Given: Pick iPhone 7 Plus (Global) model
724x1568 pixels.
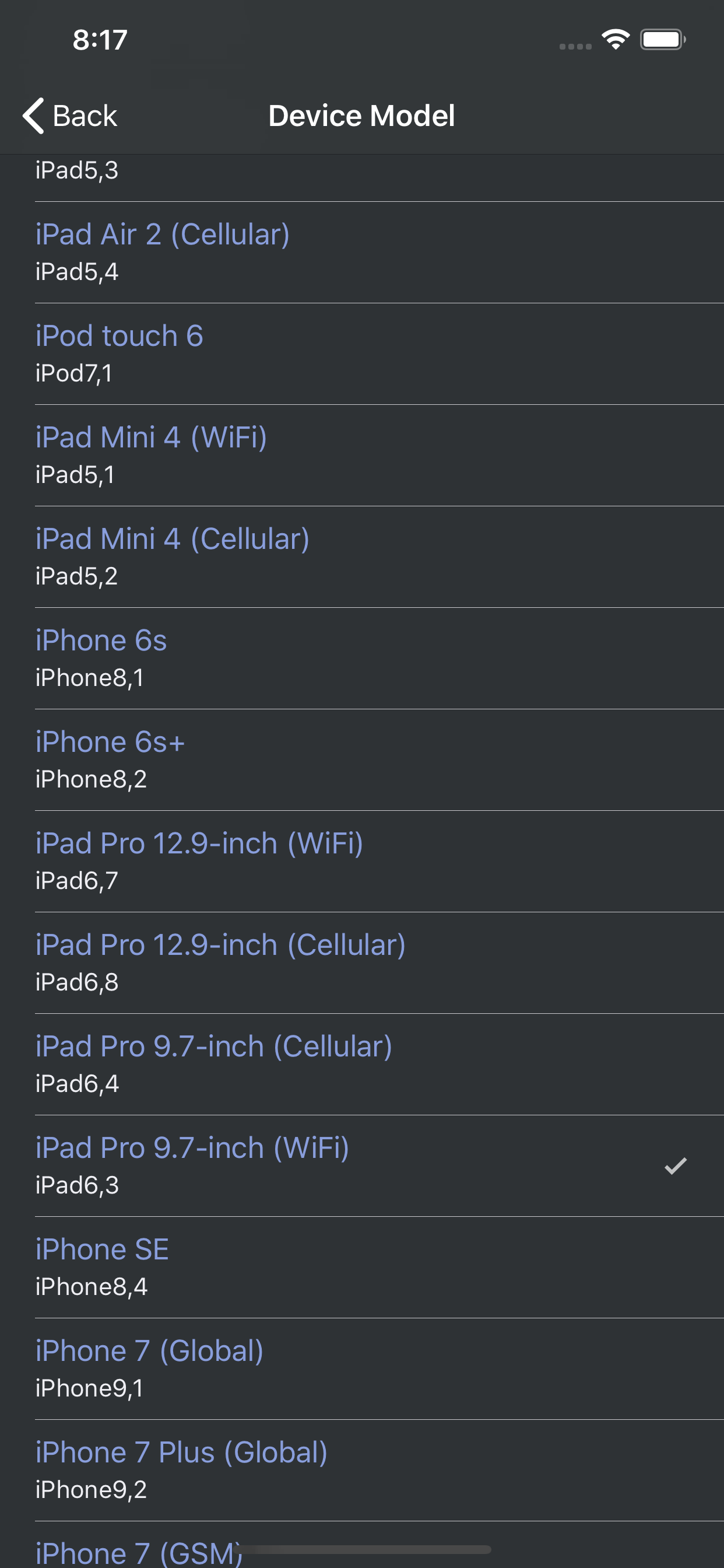Looking at the screenshot, I should tap(362, 1471).
